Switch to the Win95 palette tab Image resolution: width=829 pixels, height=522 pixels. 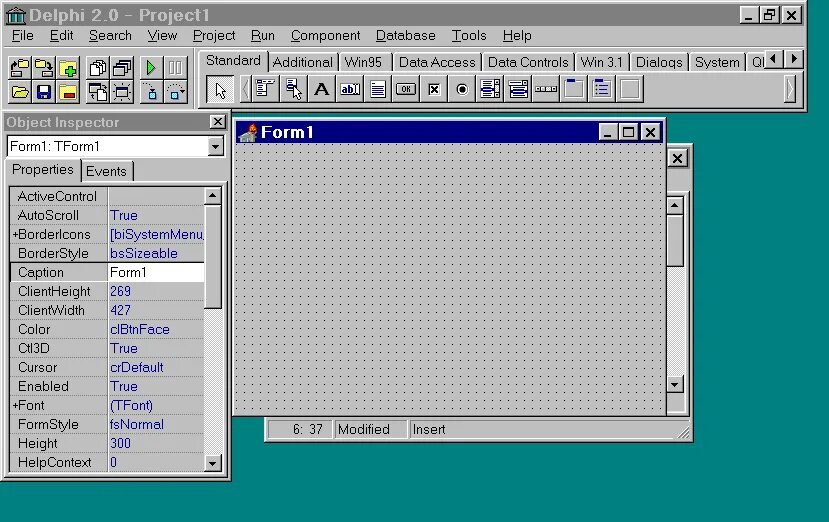pyautogui.click(x=363, y=62)
